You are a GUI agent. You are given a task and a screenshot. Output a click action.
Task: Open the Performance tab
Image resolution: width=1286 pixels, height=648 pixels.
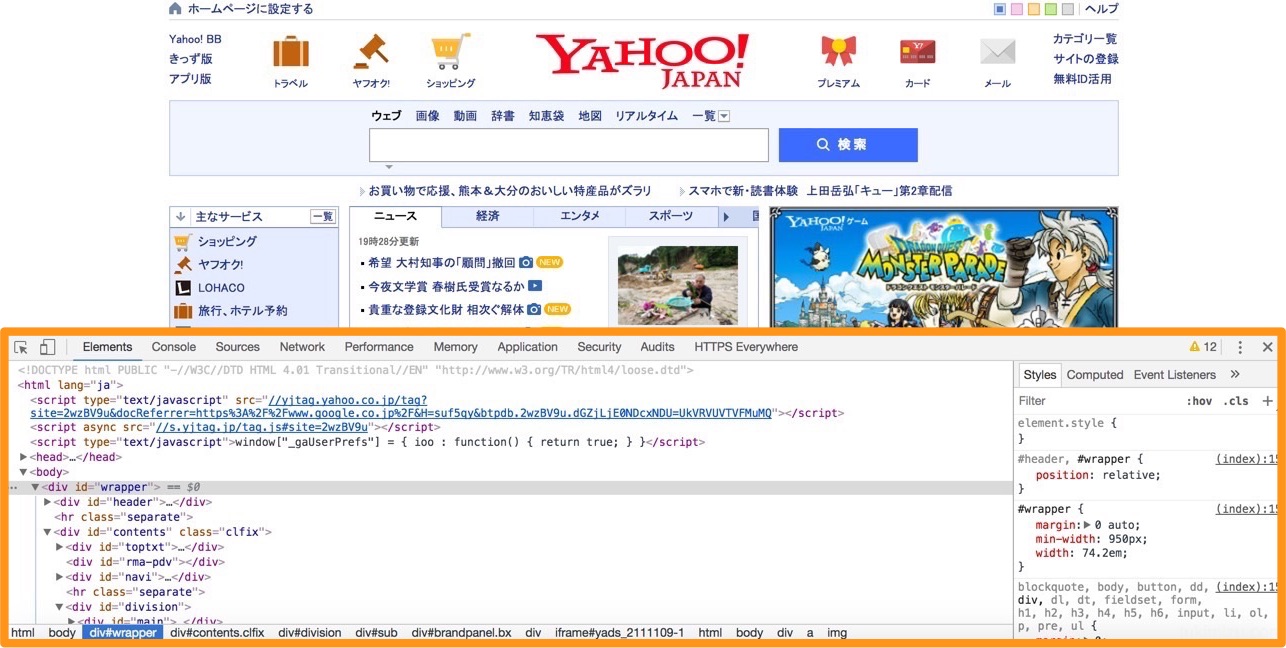tap(379, 347)
